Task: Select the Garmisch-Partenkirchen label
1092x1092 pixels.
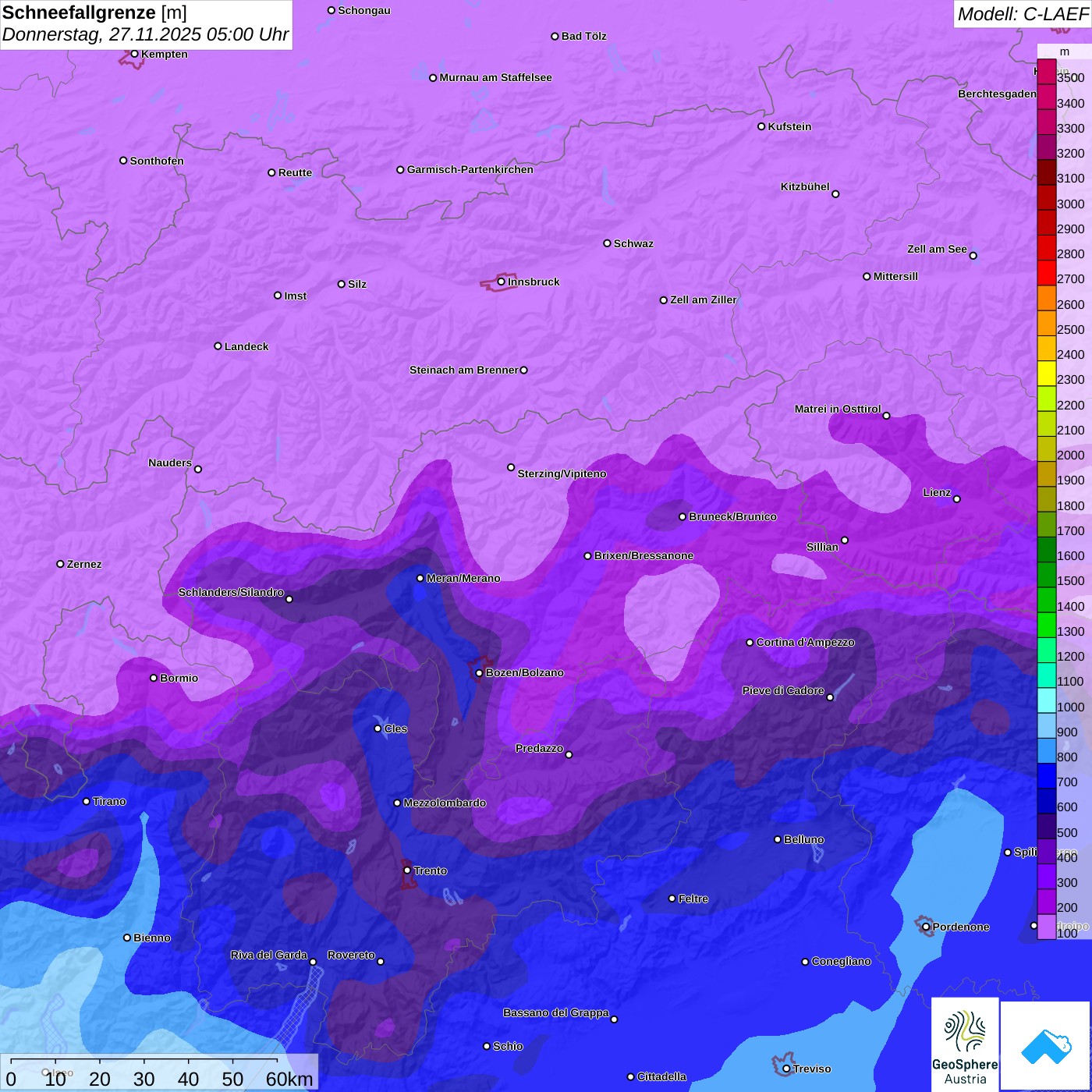Action: click(470, 169)
